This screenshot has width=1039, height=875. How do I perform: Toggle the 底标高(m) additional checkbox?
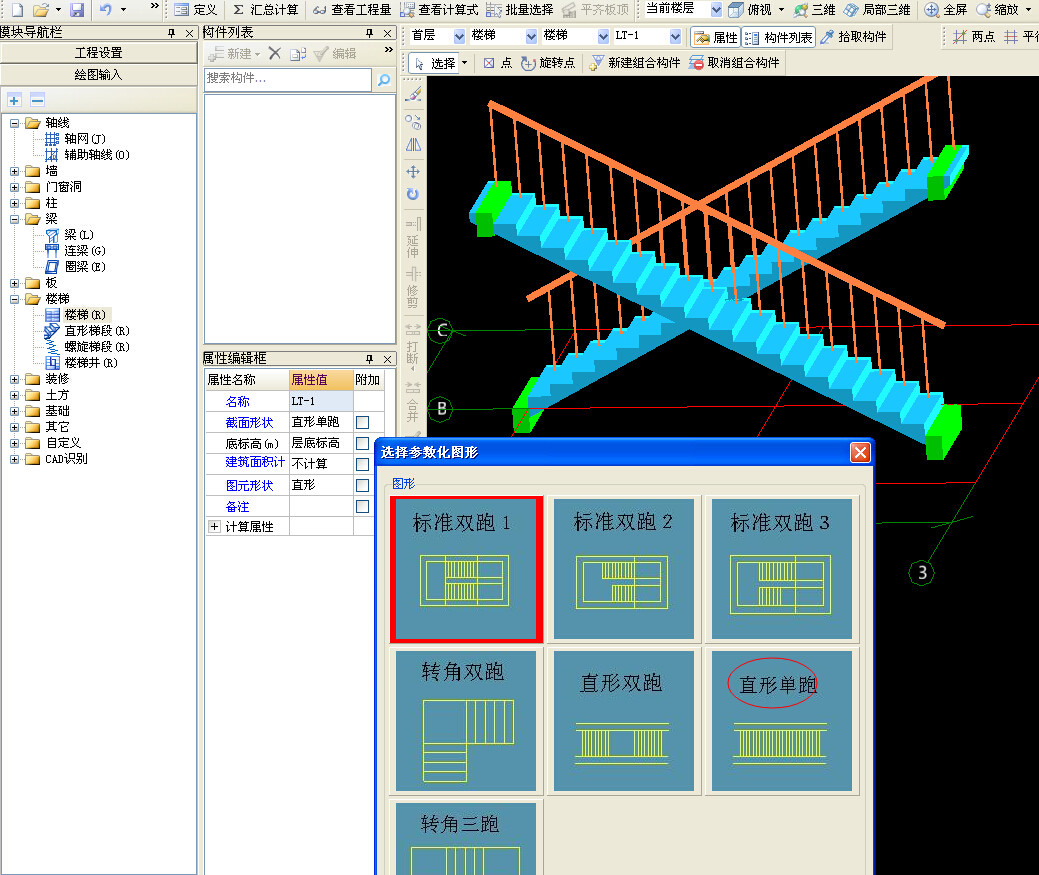[362, 444]
